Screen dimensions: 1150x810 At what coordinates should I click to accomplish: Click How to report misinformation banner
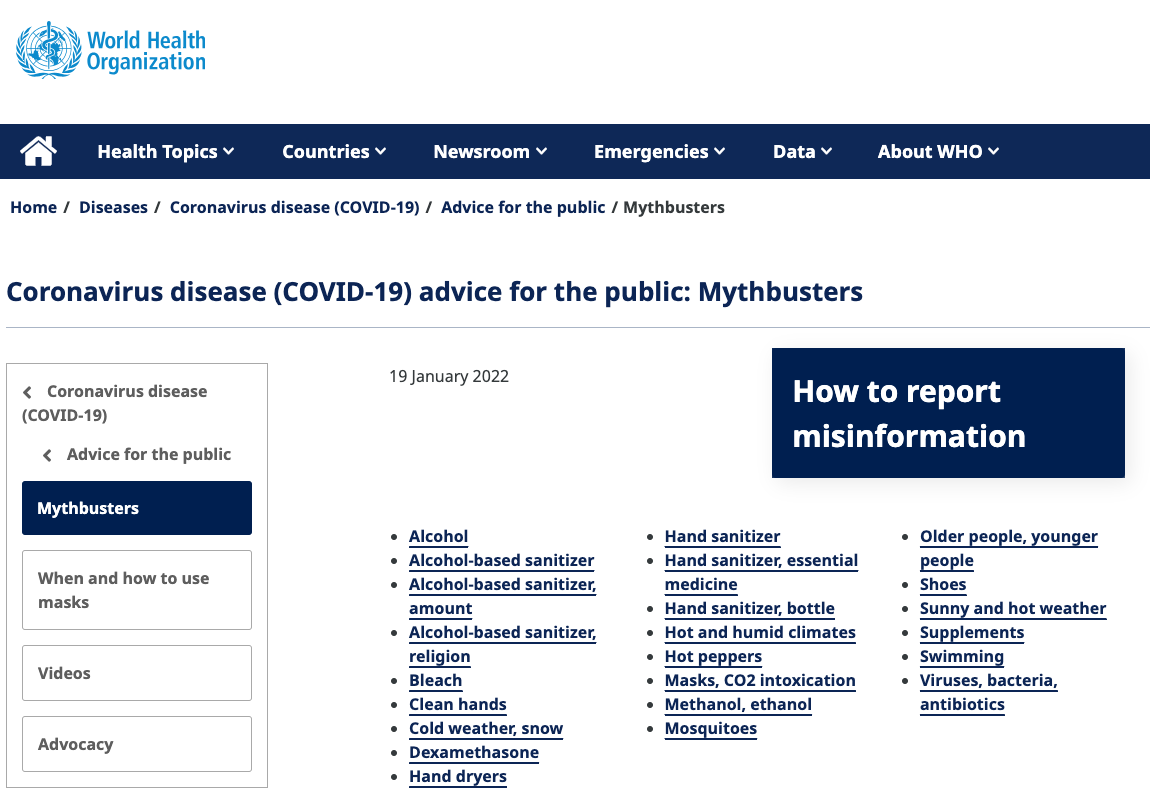pos(948,413)
